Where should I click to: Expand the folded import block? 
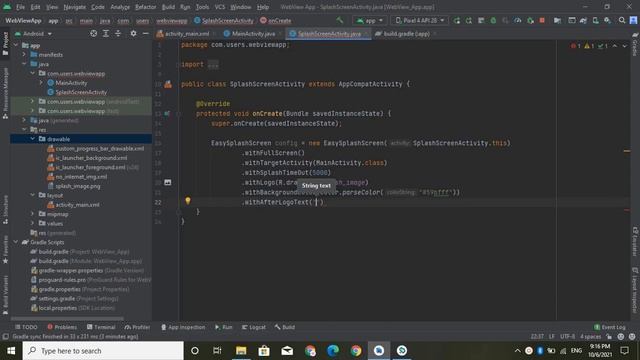pyautogui.click(x=213, y=64)
